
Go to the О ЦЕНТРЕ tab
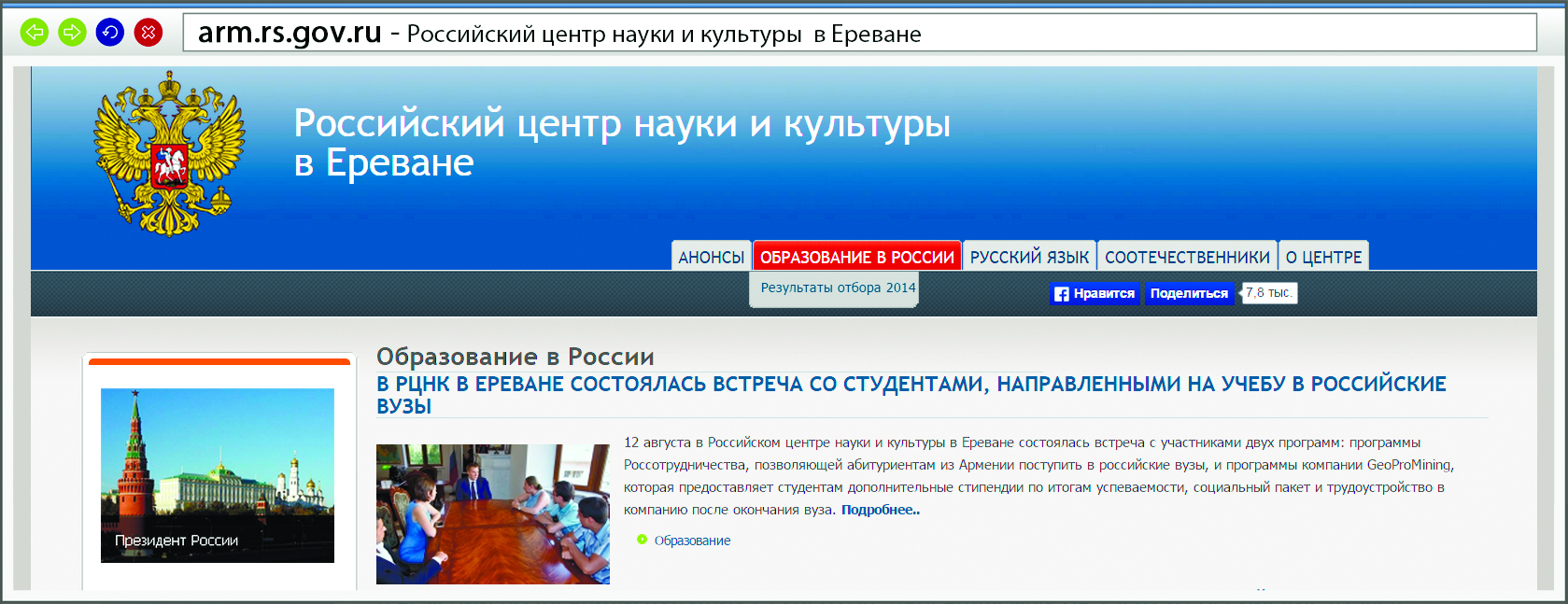click(x=1323, y=257)
